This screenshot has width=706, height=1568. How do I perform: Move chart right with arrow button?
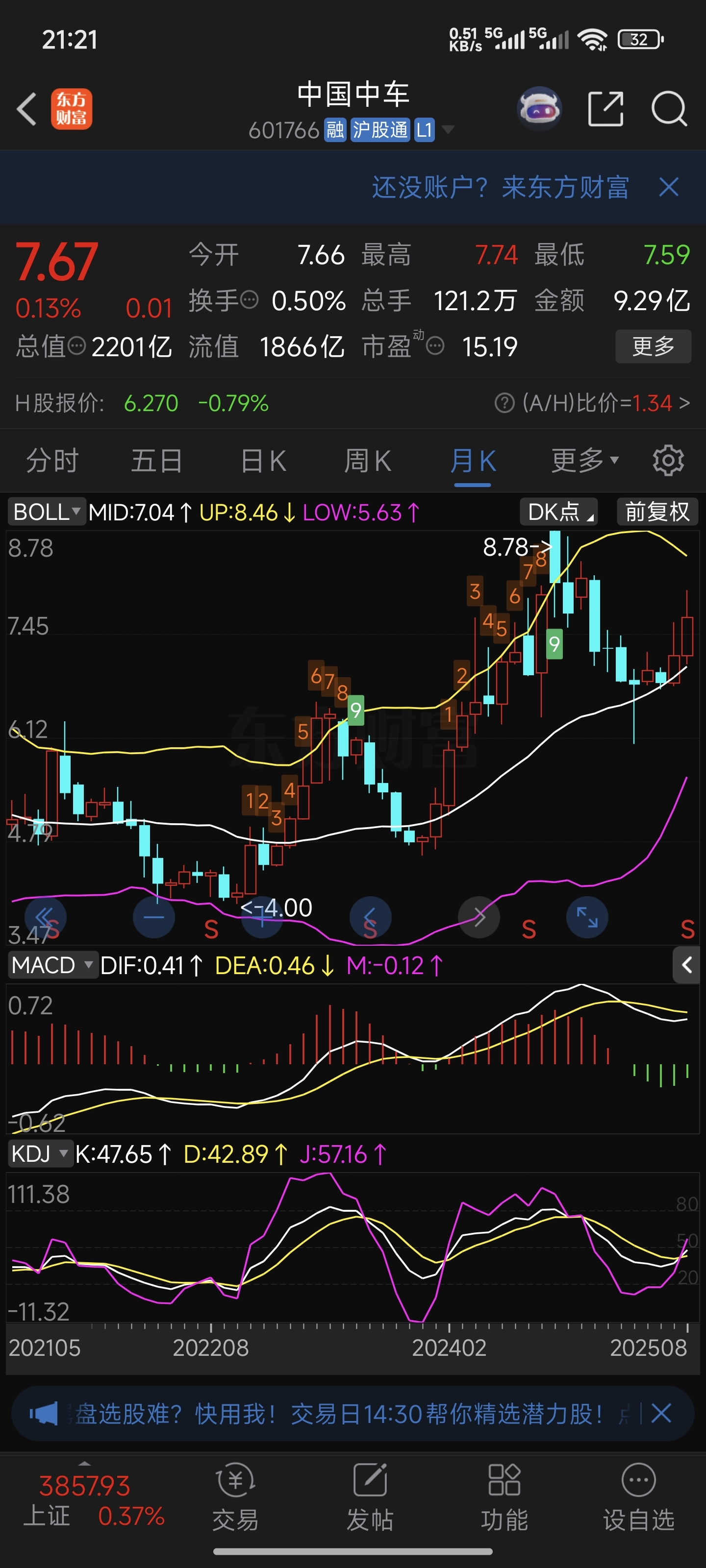479,917
